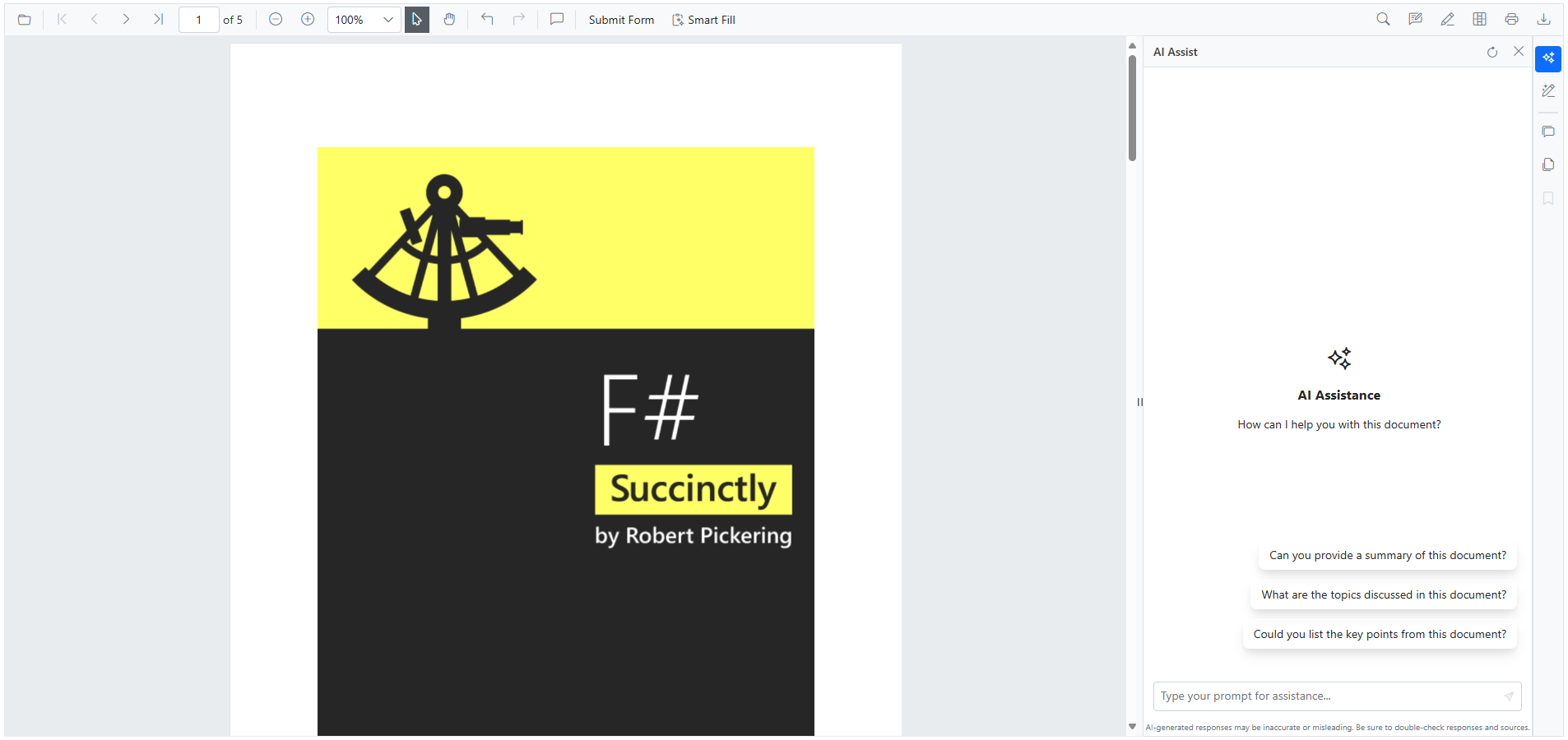Print the document

[x=1512, y=19]
